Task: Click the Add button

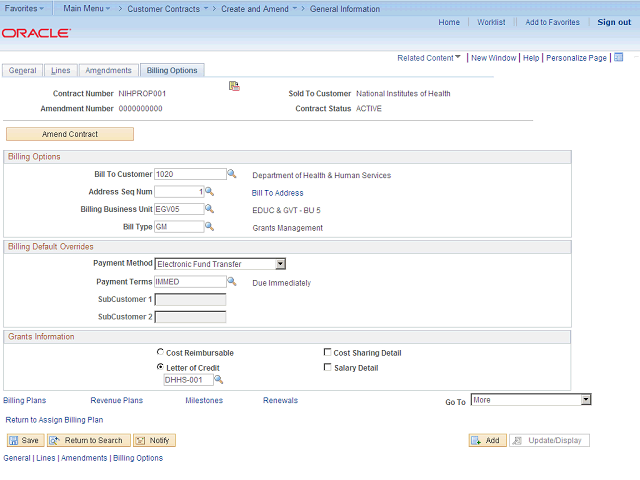Action: pyautogui.click(x=487, y=440)
